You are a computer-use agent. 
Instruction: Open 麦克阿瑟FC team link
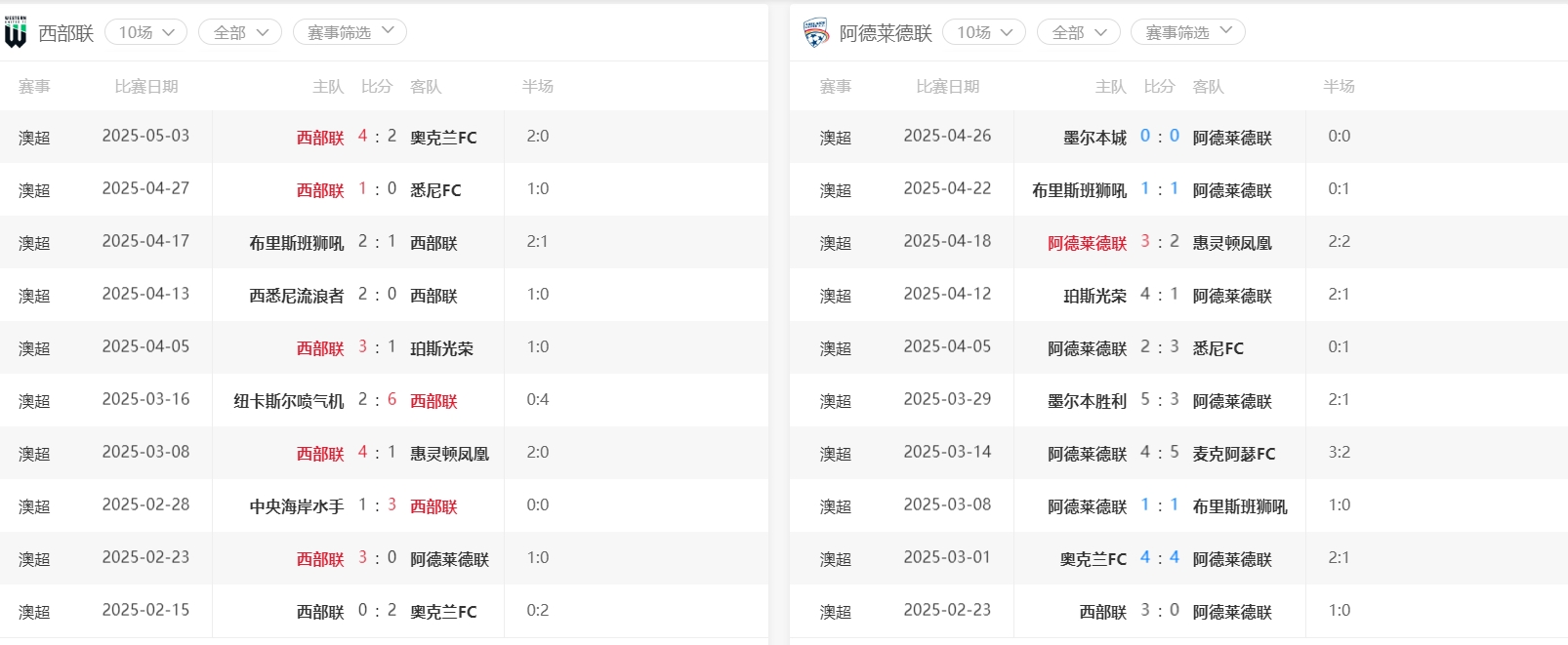pyautogui.click(x=1233, y=454)
